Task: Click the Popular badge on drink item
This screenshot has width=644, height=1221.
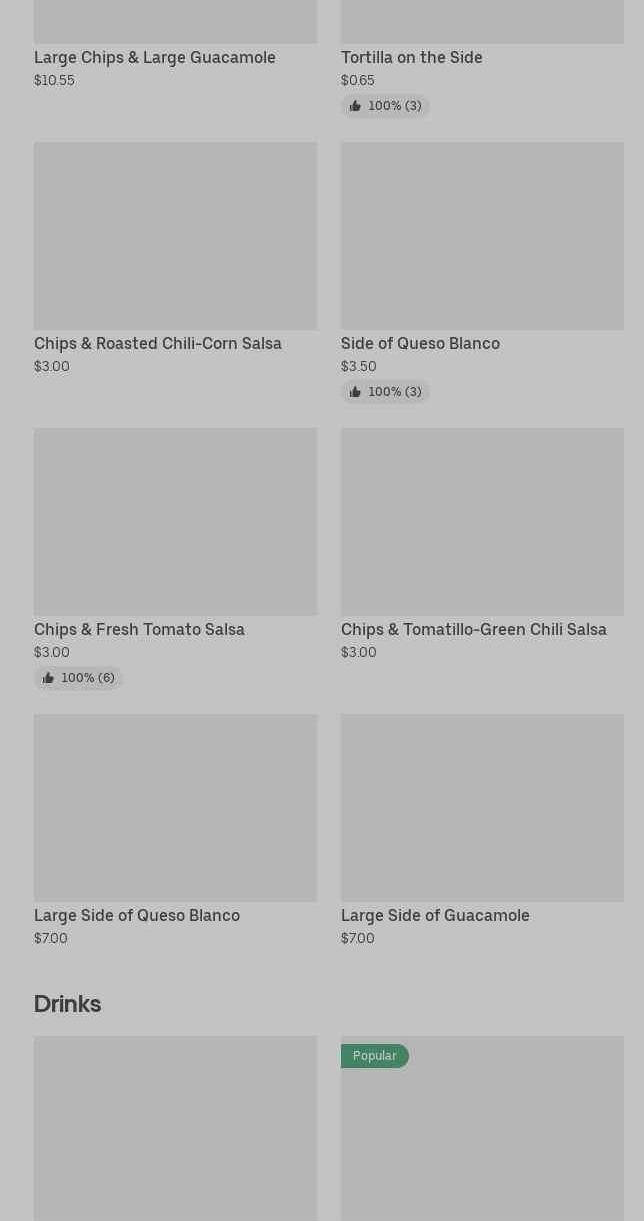Action: [x=374, y=1056]
